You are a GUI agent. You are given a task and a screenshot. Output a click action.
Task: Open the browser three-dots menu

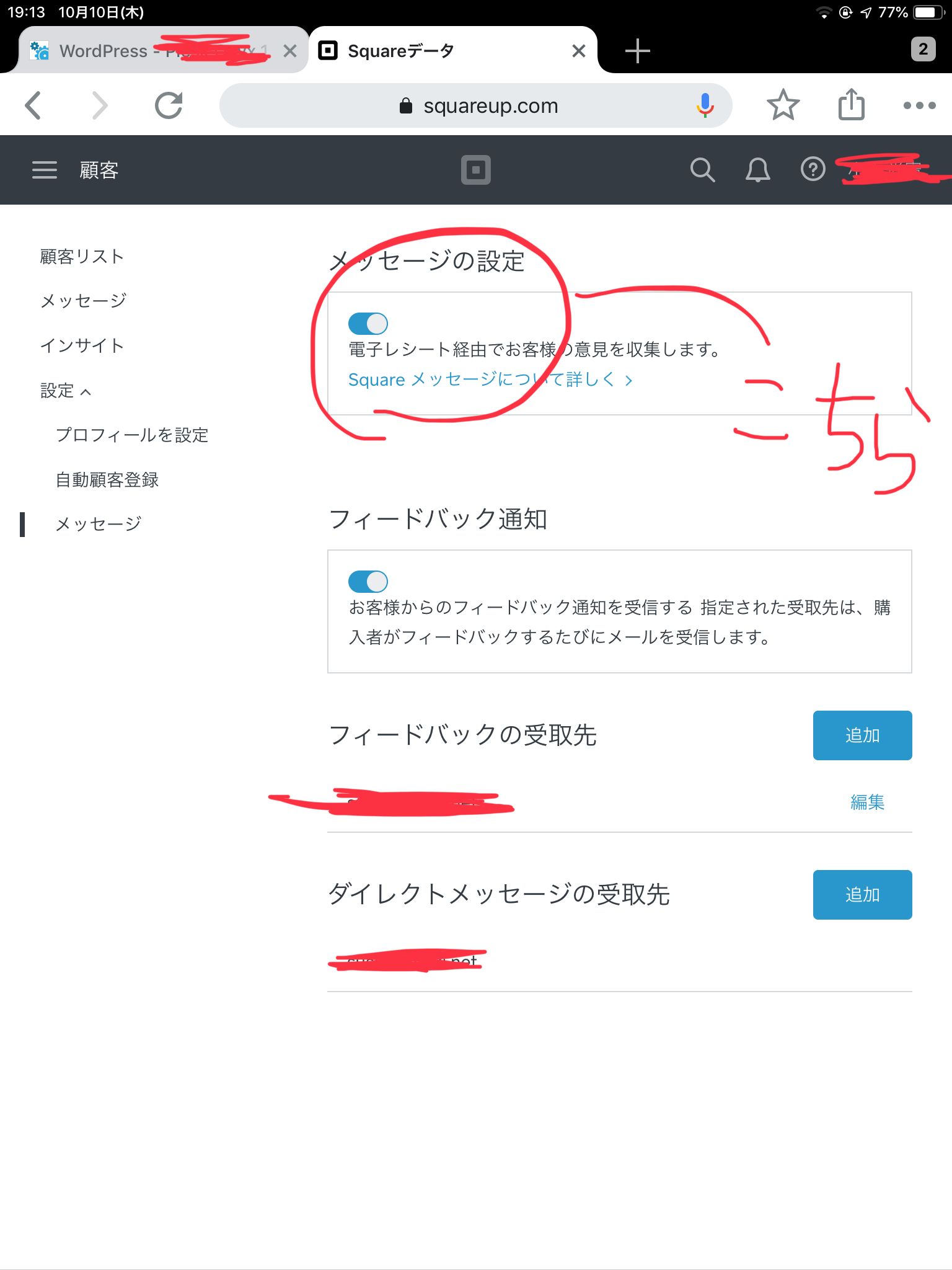(x=919, y=105)
